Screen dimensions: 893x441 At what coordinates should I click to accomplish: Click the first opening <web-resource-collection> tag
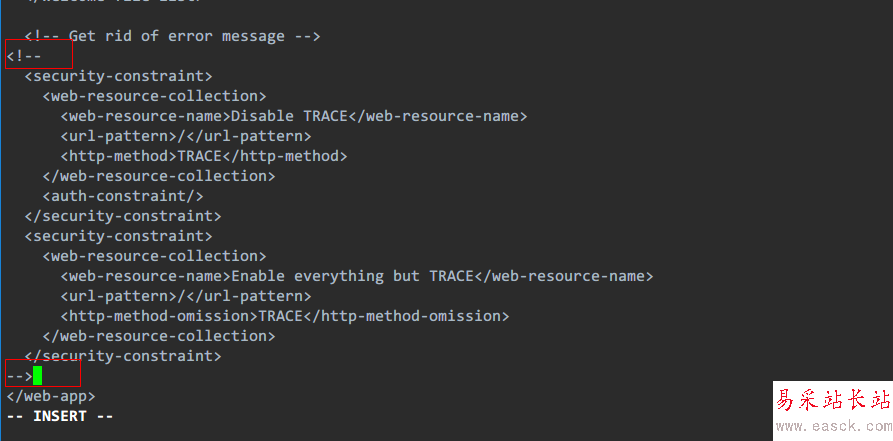154,96
